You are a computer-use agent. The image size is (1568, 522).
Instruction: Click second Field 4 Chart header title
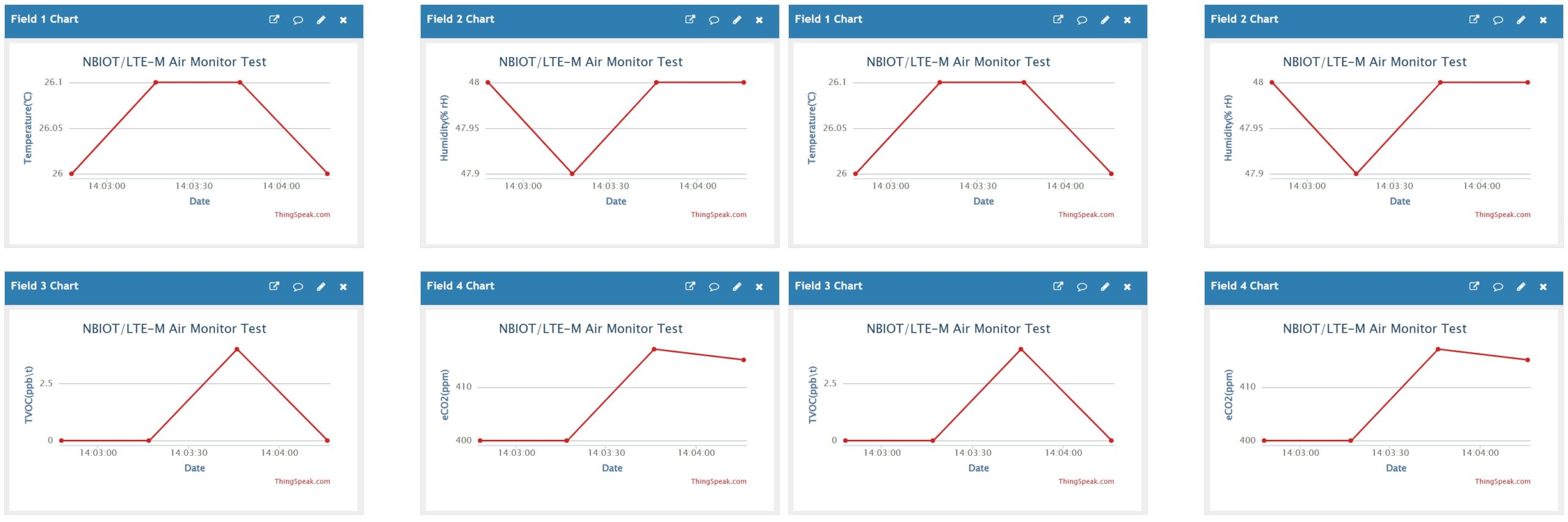[1245, 286]
